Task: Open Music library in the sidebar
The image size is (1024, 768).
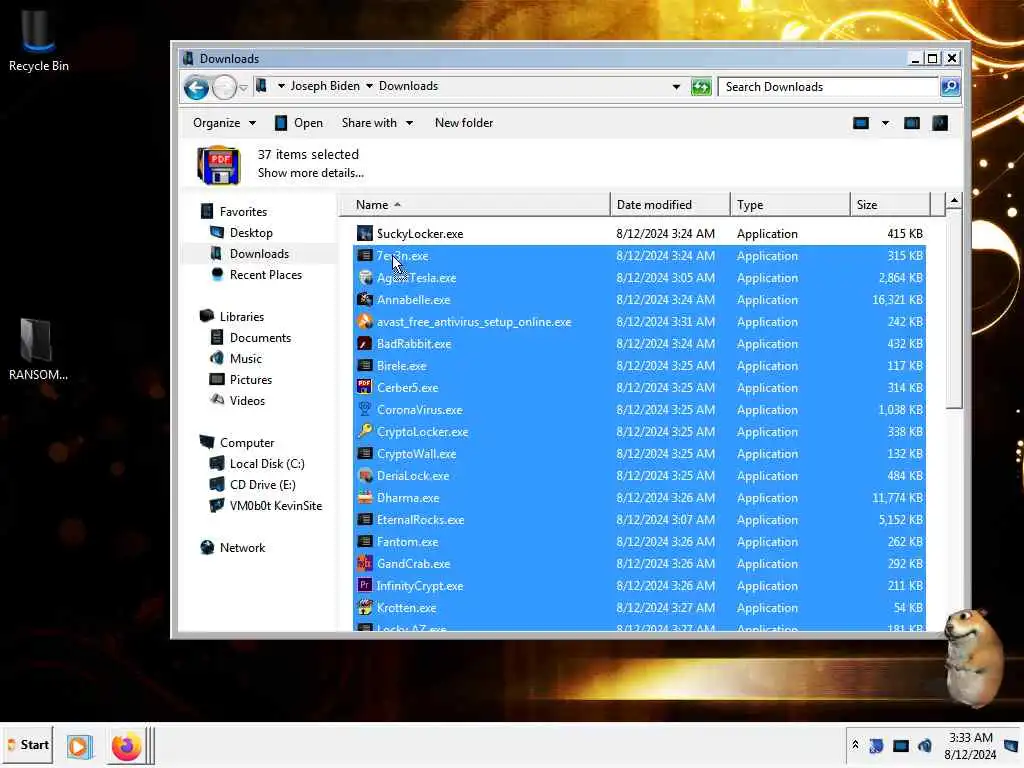Action: [x=245, y=359]
